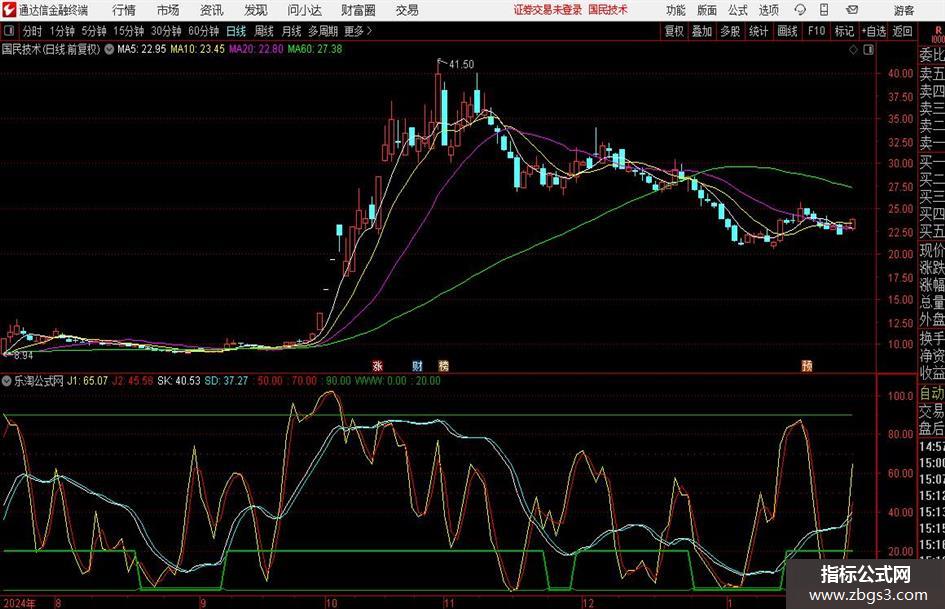
Task: Click 证券交易未登录 login status link
Action: tap(548, 10)
